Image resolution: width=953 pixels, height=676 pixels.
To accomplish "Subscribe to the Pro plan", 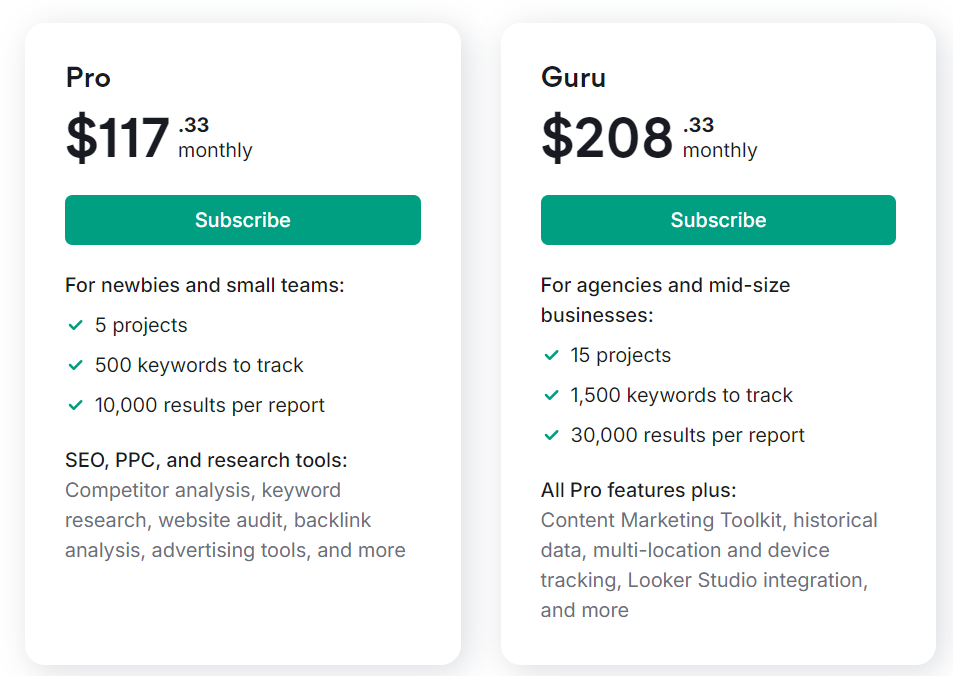I will [x=242, y=220].
